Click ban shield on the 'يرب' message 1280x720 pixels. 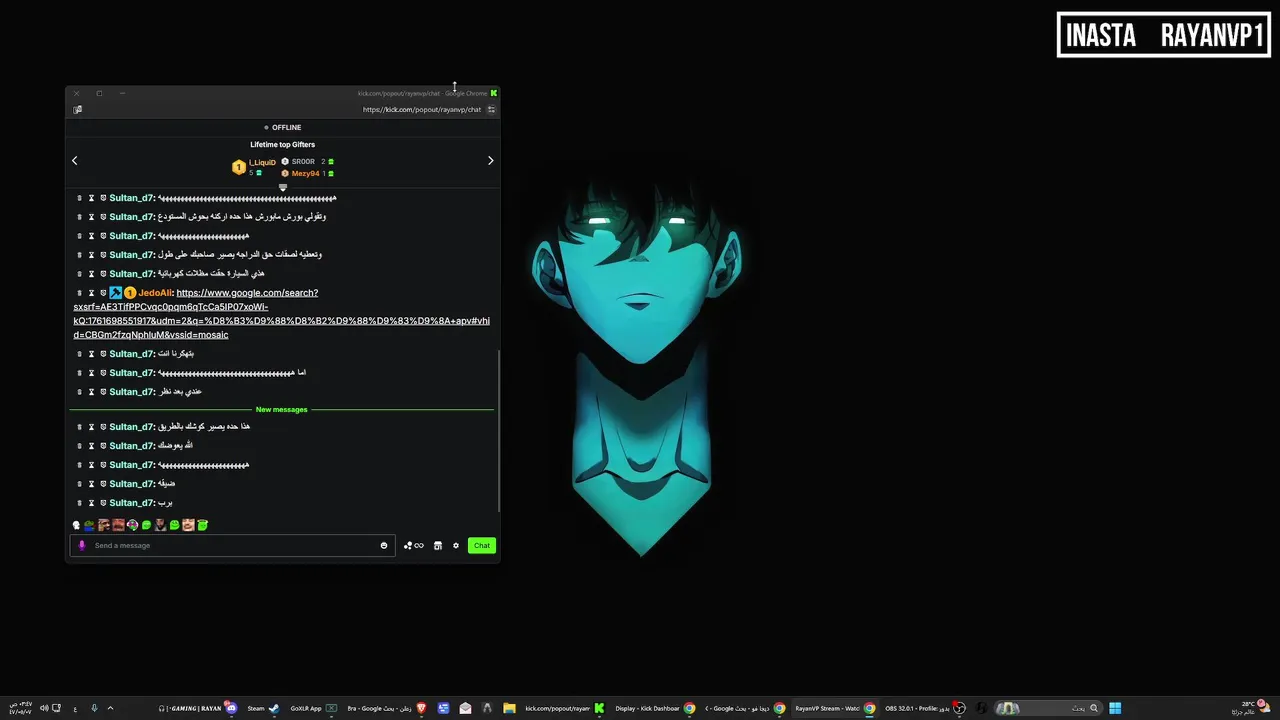(x=103, y=503)
